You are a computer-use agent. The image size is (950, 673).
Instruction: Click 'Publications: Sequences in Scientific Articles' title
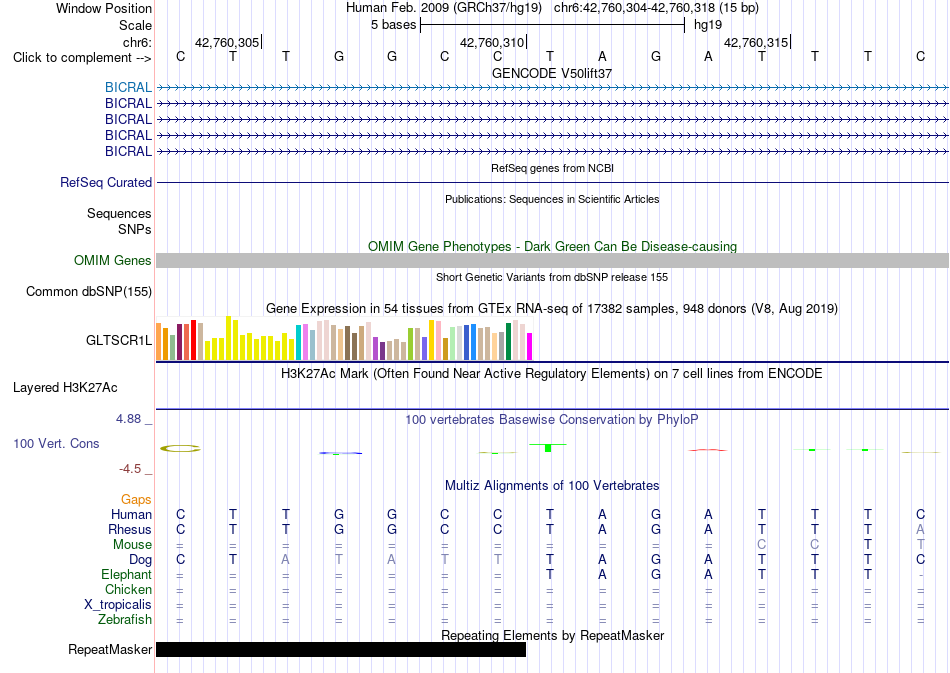[552, 199]
